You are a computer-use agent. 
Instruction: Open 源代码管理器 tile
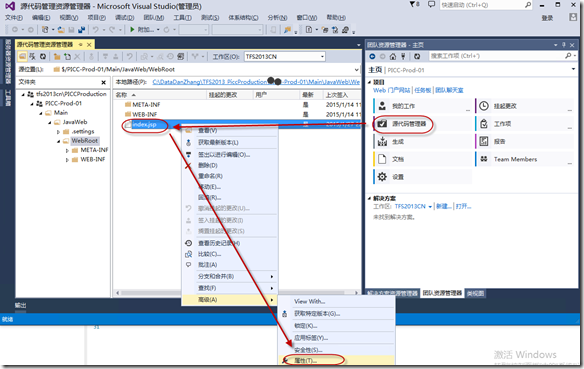click(x=422, y=124)
